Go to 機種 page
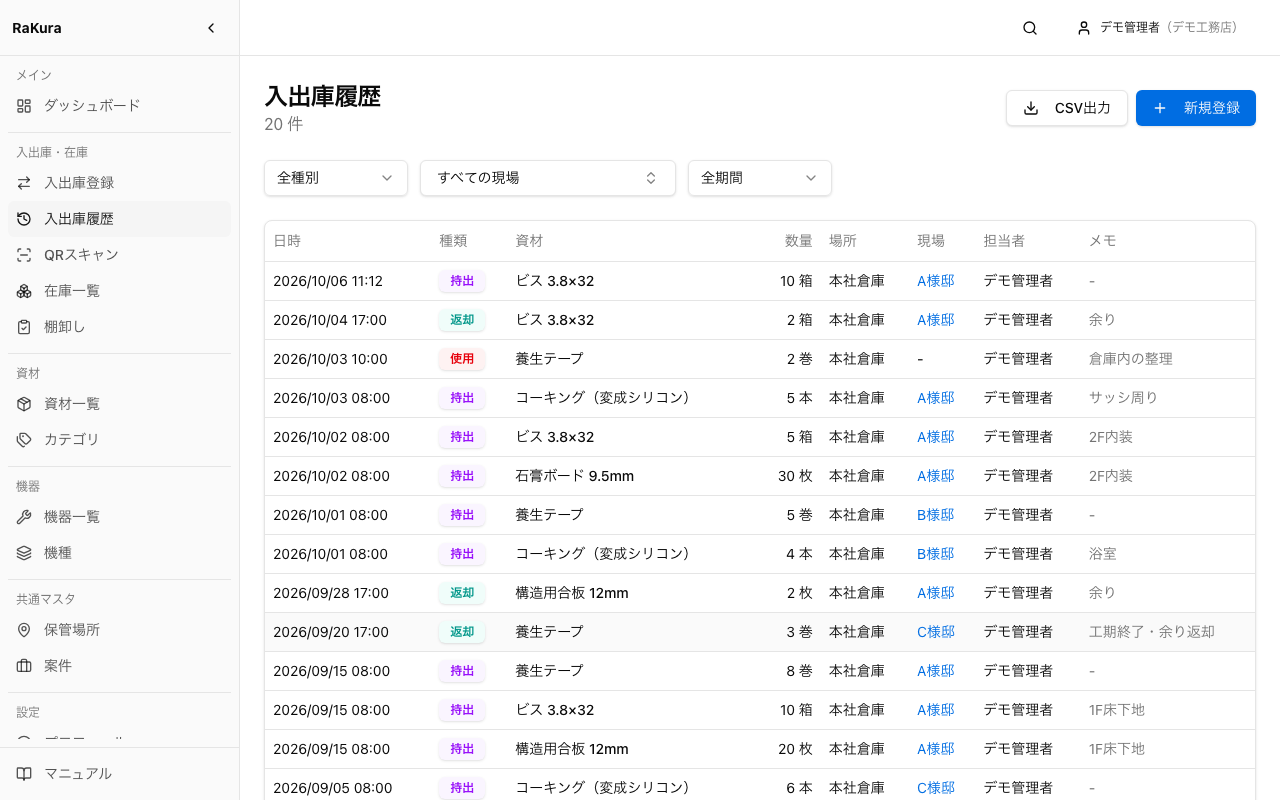The width and height of the screenshot is (1280, 800). pyautogui.click(x=119, y=553)
